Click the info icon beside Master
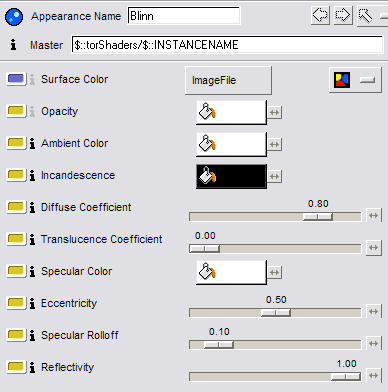Screen dimensions: 388x392 [x=13, y=44]
